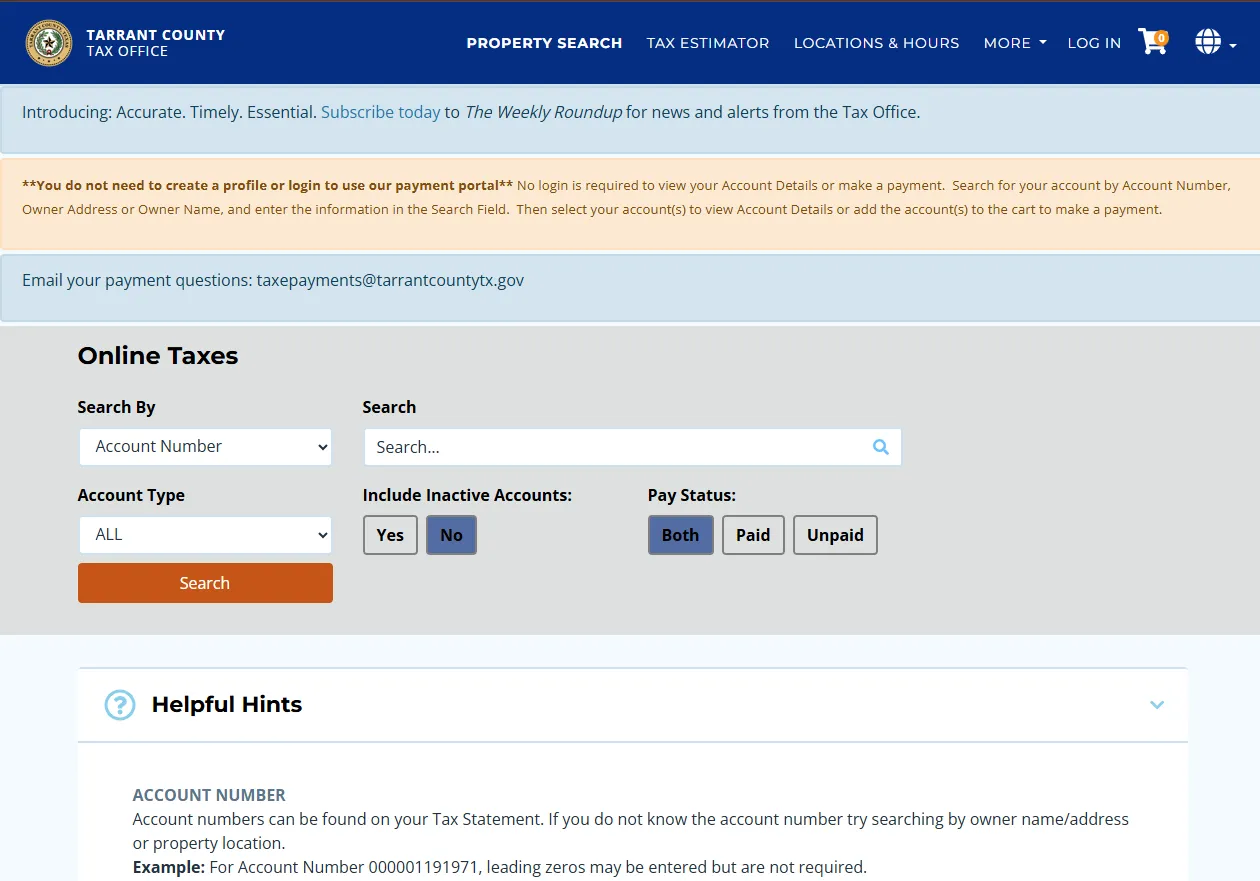Set Include Inactive Accounts to No
Image resolution: width=1260 pixels, height=881 pixels.
click(x=451, y=535)
